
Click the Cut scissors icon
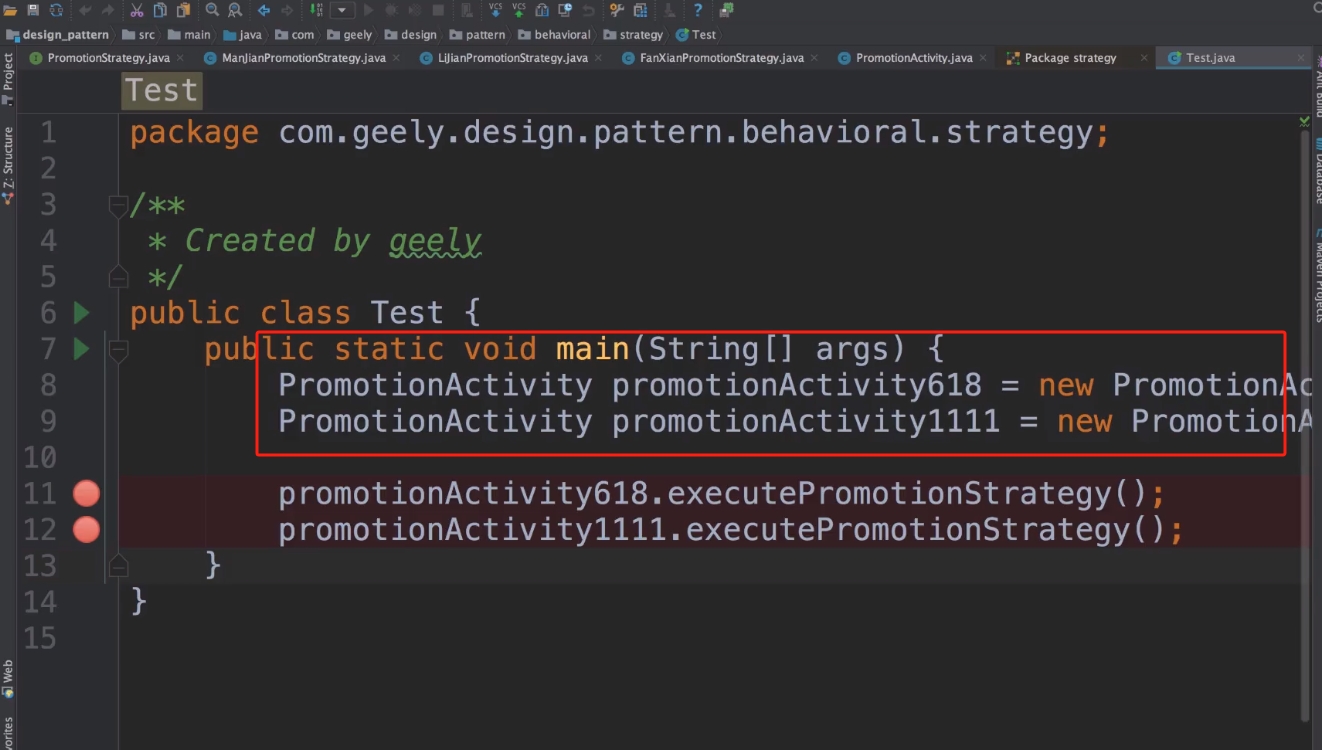click(137, 10)
